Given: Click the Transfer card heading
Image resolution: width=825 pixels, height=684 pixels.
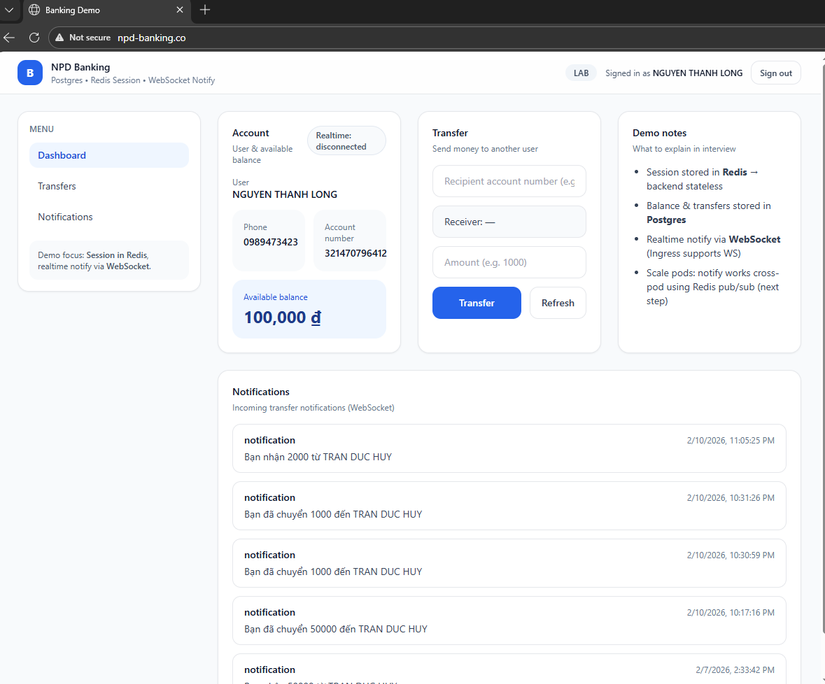Looking at the screenshot, I should (x=450, y=133).
